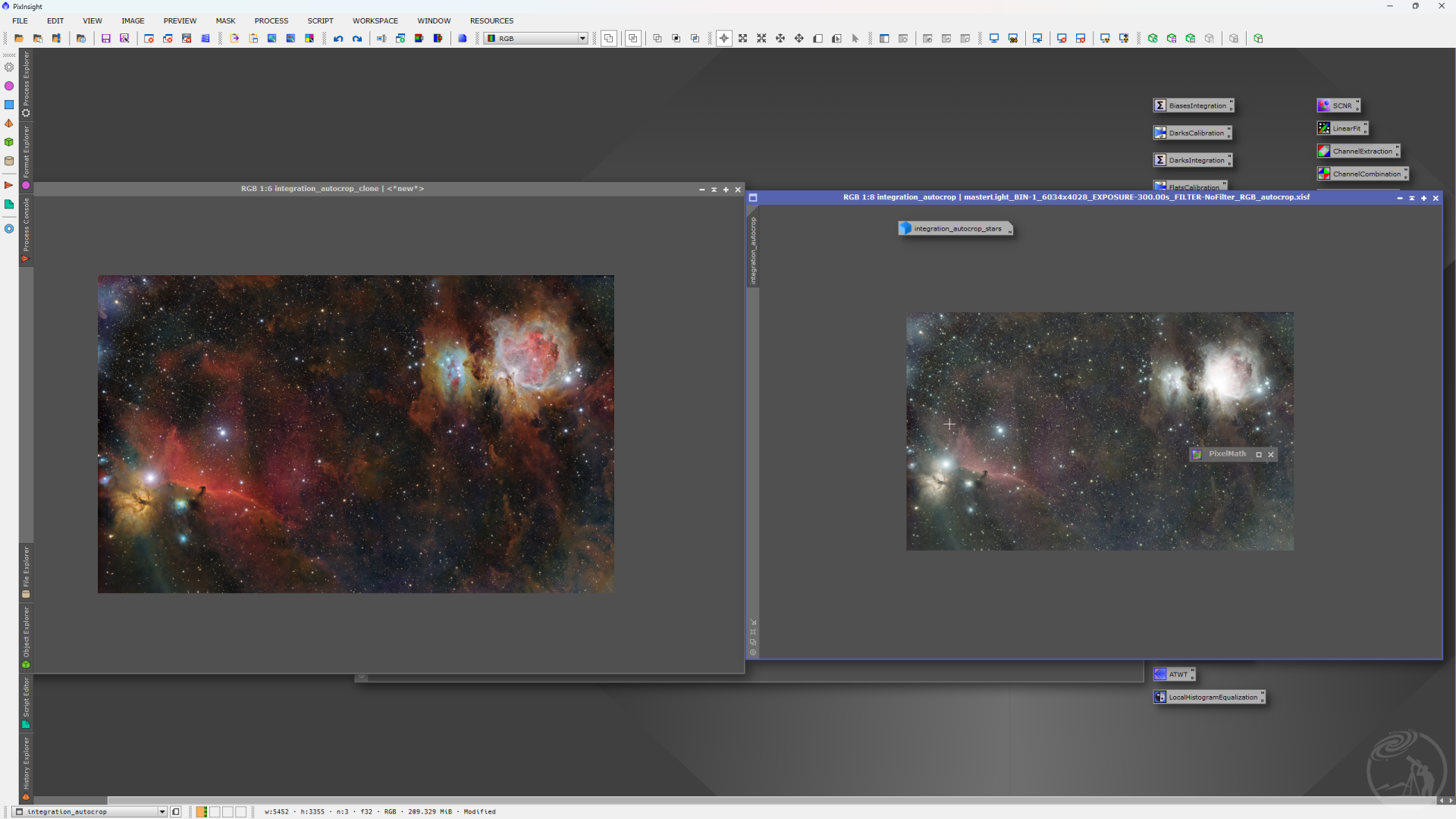Viewport: 1456px width, 819px height.
Task: Click the Undo arrow in the toolbar
Action: pyautogui.click(x=338, y=39)
